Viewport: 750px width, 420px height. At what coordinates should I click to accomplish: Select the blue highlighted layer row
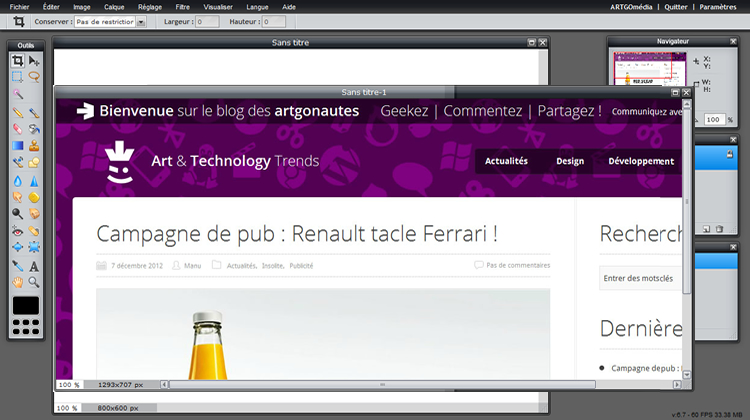tap(716, 158)
